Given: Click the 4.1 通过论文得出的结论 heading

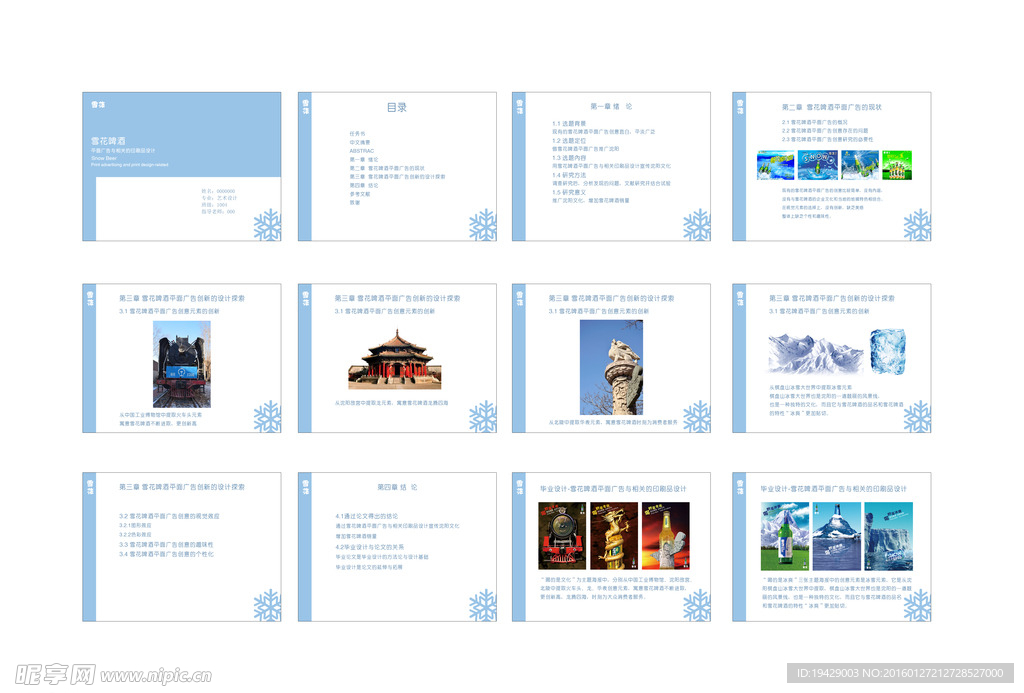Looking at the screenshot, I should coord(367,515).
